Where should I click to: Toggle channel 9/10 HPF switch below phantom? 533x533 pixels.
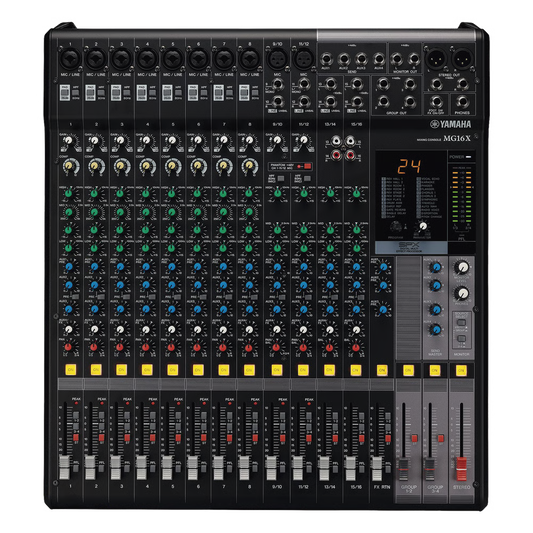tap(281, 178)
